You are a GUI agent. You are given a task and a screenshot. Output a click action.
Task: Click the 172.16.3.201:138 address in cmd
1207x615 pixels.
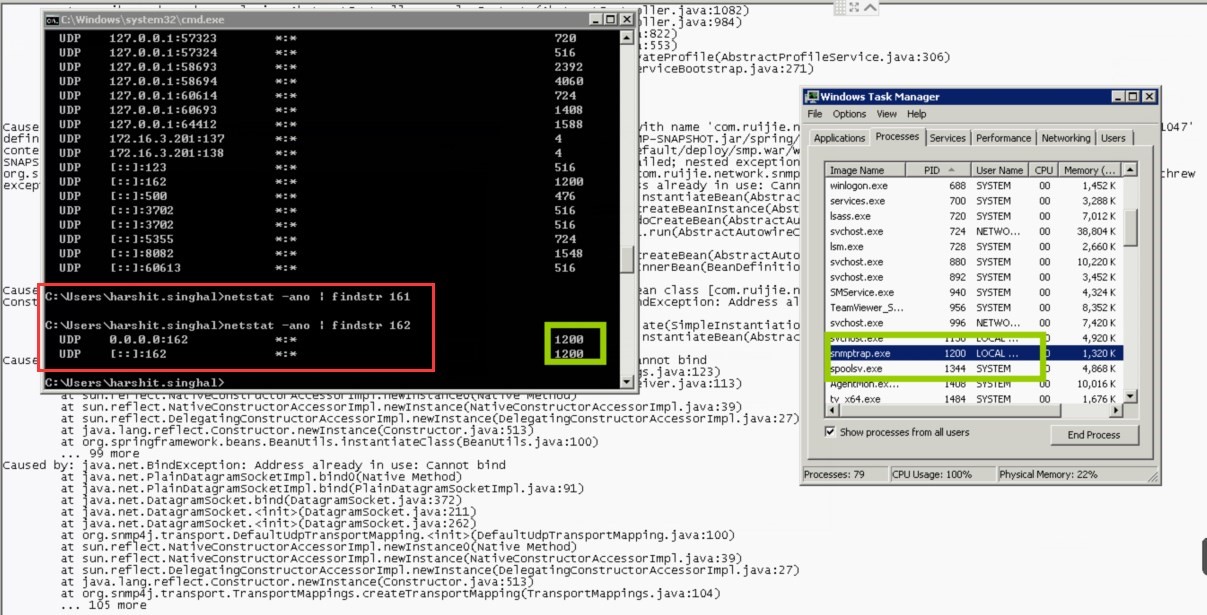[x=166, y=153]
